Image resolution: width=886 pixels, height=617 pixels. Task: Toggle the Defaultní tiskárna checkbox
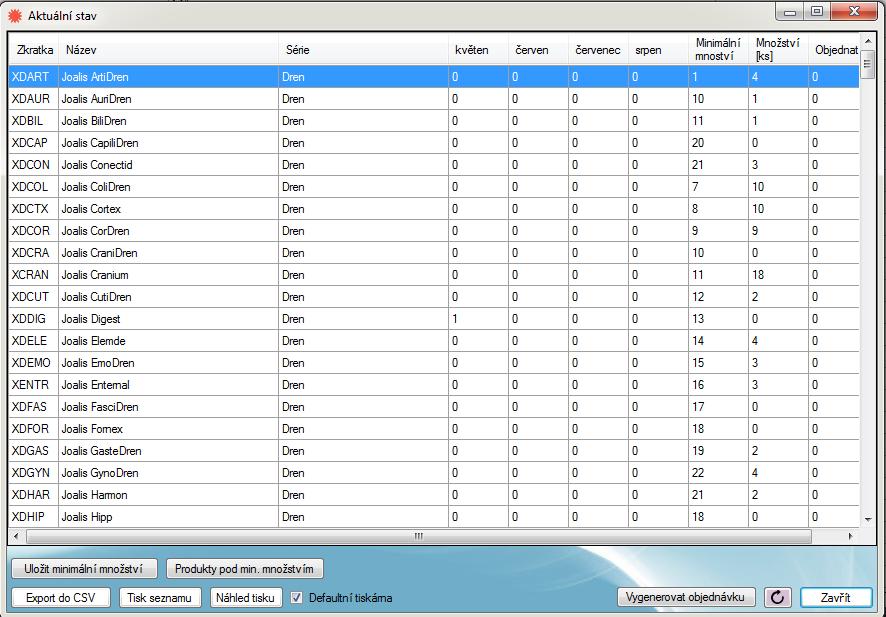point(296,597)
